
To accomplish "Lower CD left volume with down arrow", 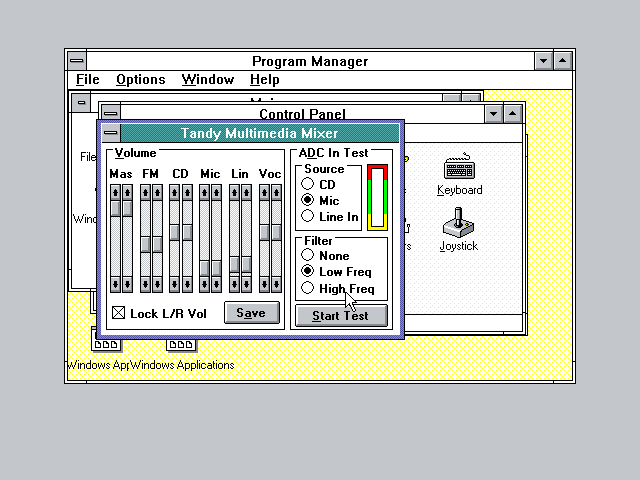I will [175, 284].
